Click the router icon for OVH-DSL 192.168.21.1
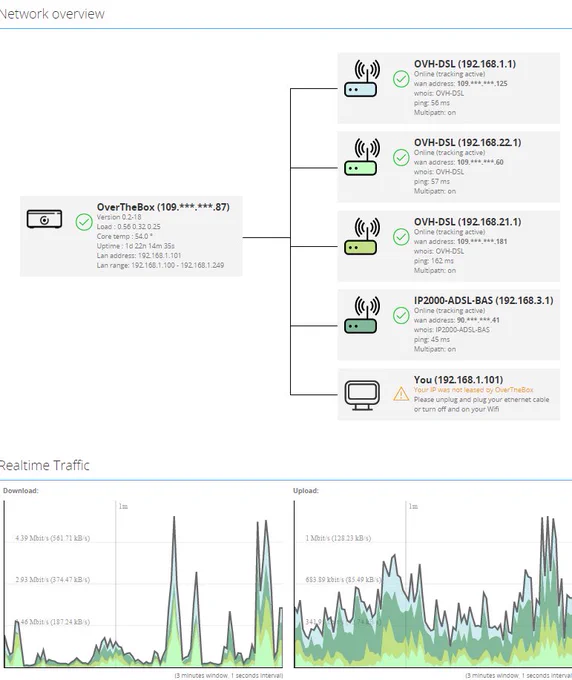Screen dimensions: 572x680 pos(362,236)
